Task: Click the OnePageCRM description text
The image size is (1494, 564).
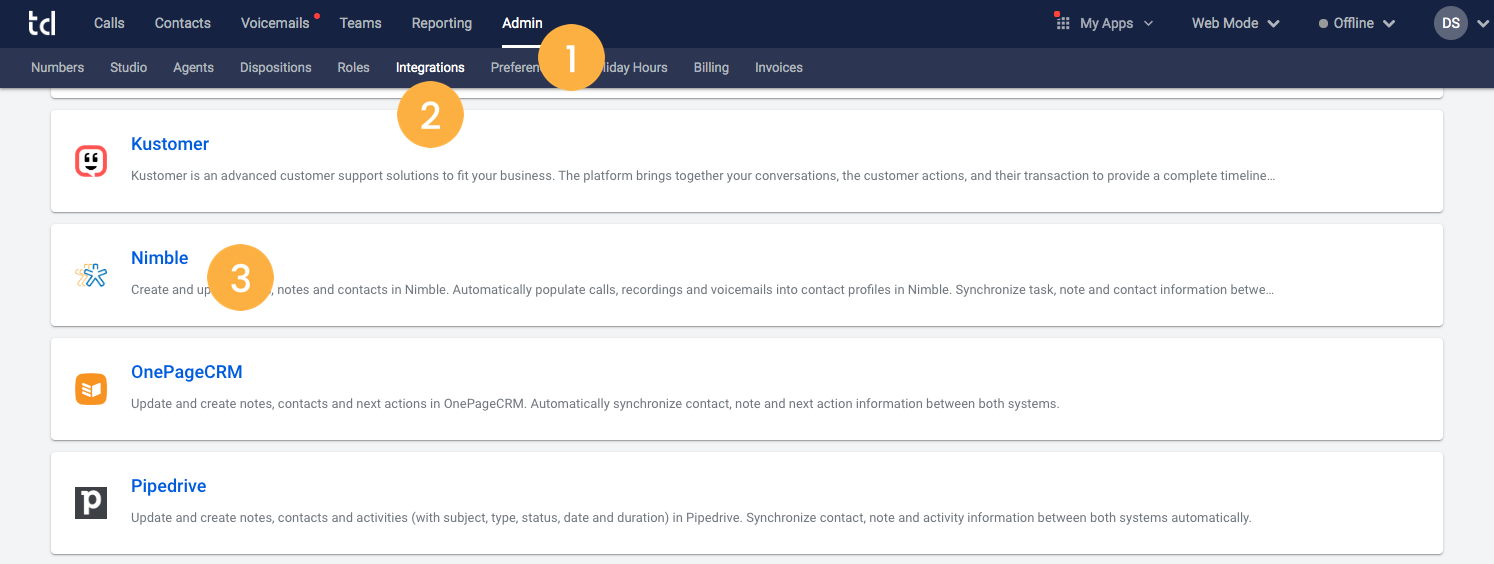Action: pyautogui.click(x=595, y=404)
